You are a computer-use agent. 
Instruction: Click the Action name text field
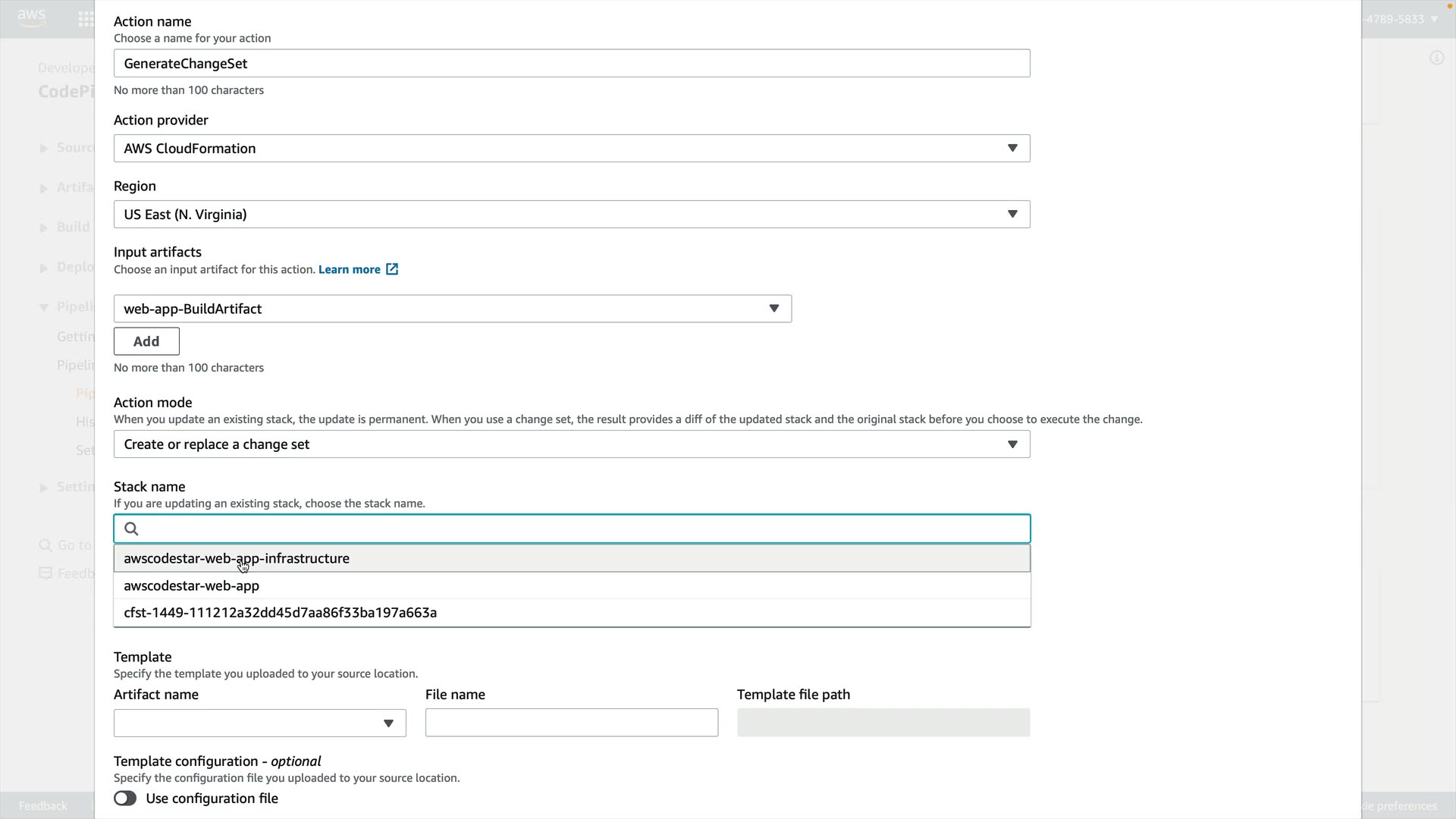[571, 64]
